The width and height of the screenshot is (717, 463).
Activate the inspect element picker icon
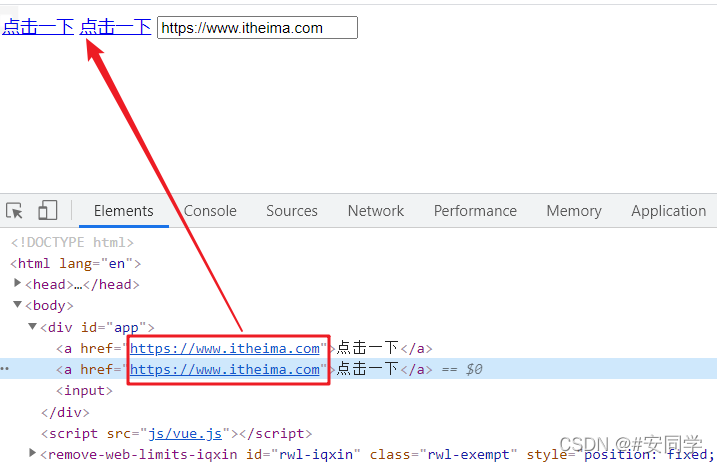click(14, 211)
